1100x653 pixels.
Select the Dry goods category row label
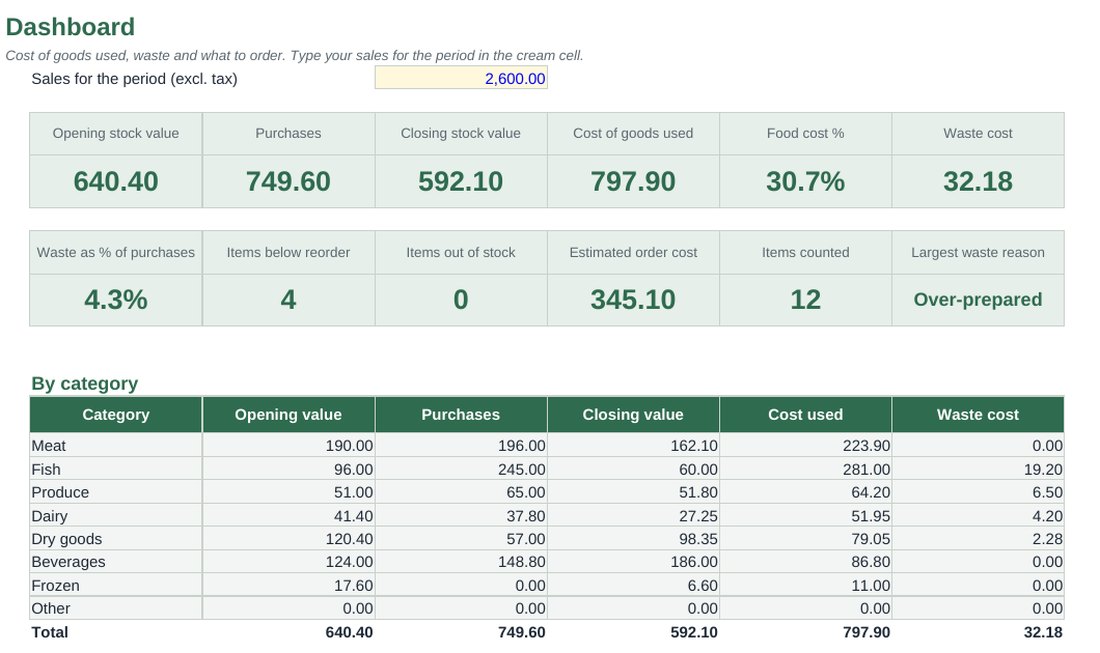pos(67,539)
